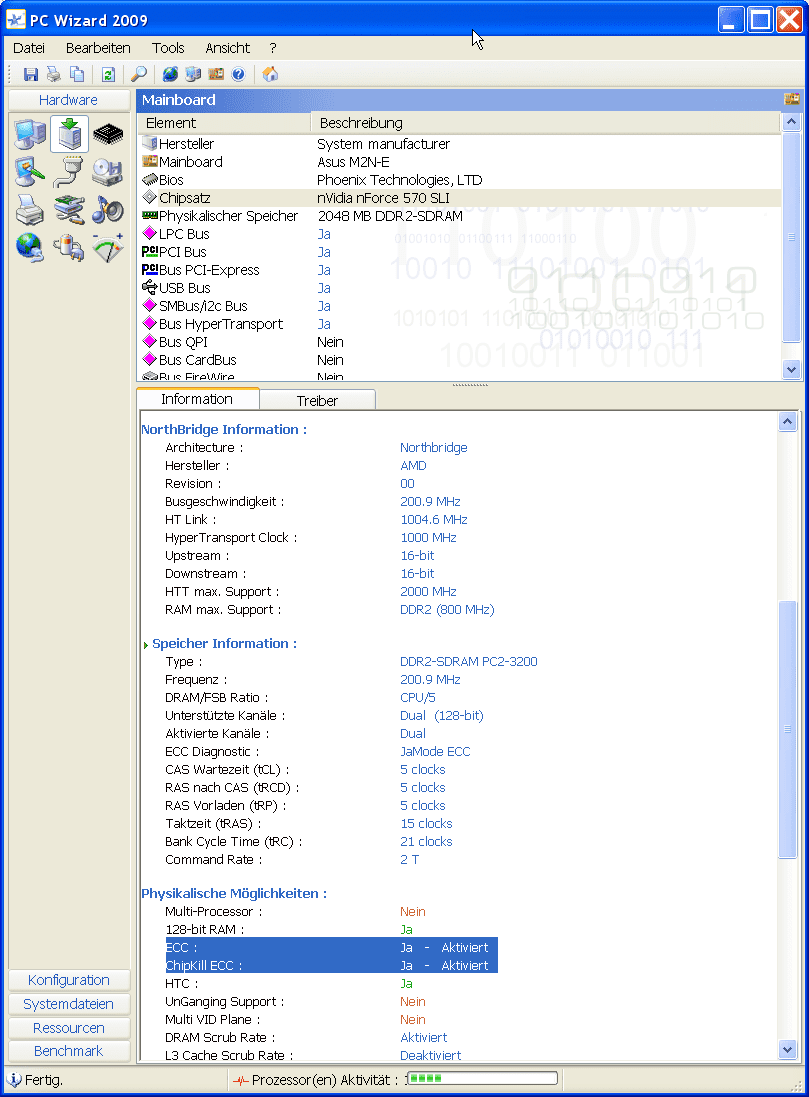This screenshot has height=1097, width=809.
Task: Select the Bus CardBus row
Action: [x=460, y=360]
